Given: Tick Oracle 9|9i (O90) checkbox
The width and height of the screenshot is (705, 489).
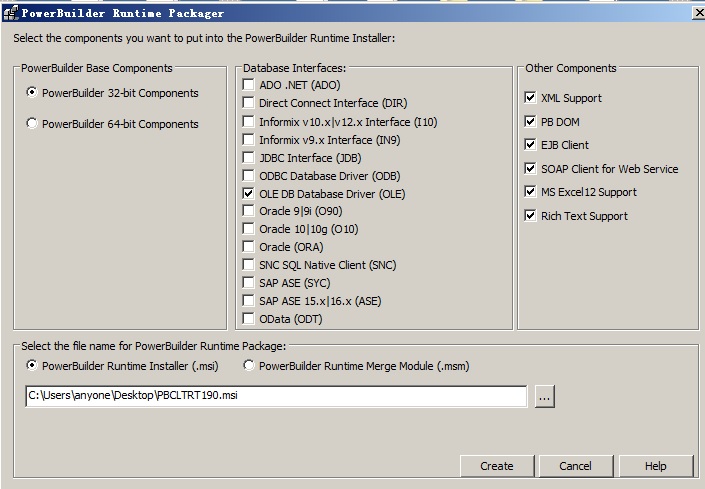Looking at the screenshot, I should [x=248, y=210].
